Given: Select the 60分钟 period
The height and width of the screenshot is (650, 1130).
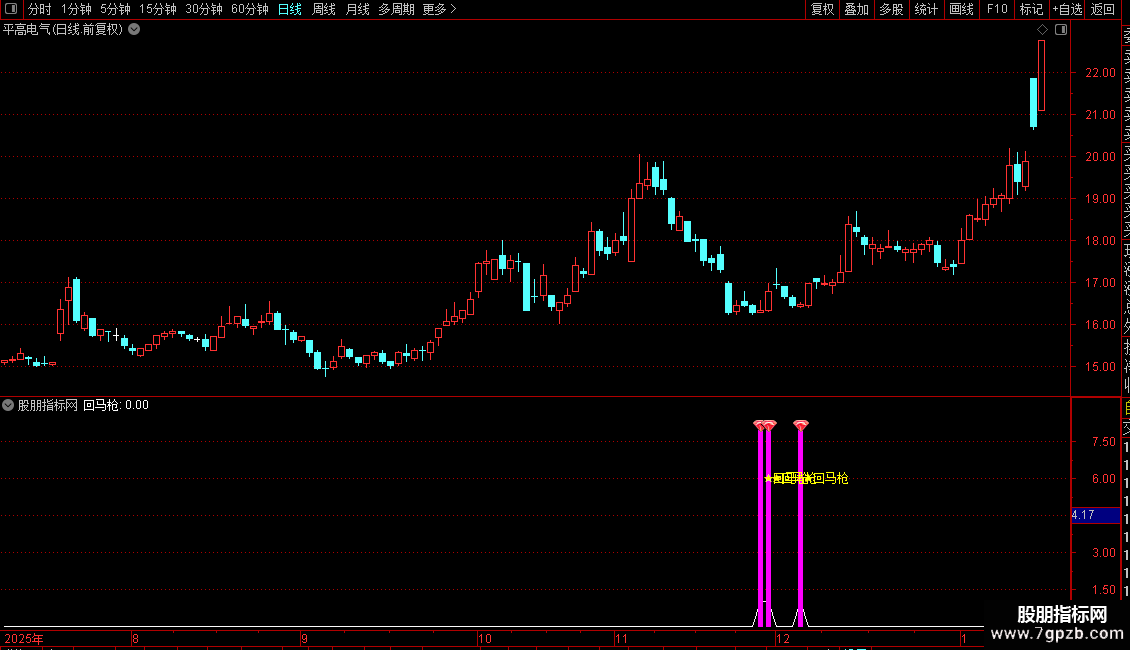Looking at the screenshot, I should [x=249, y=9].
